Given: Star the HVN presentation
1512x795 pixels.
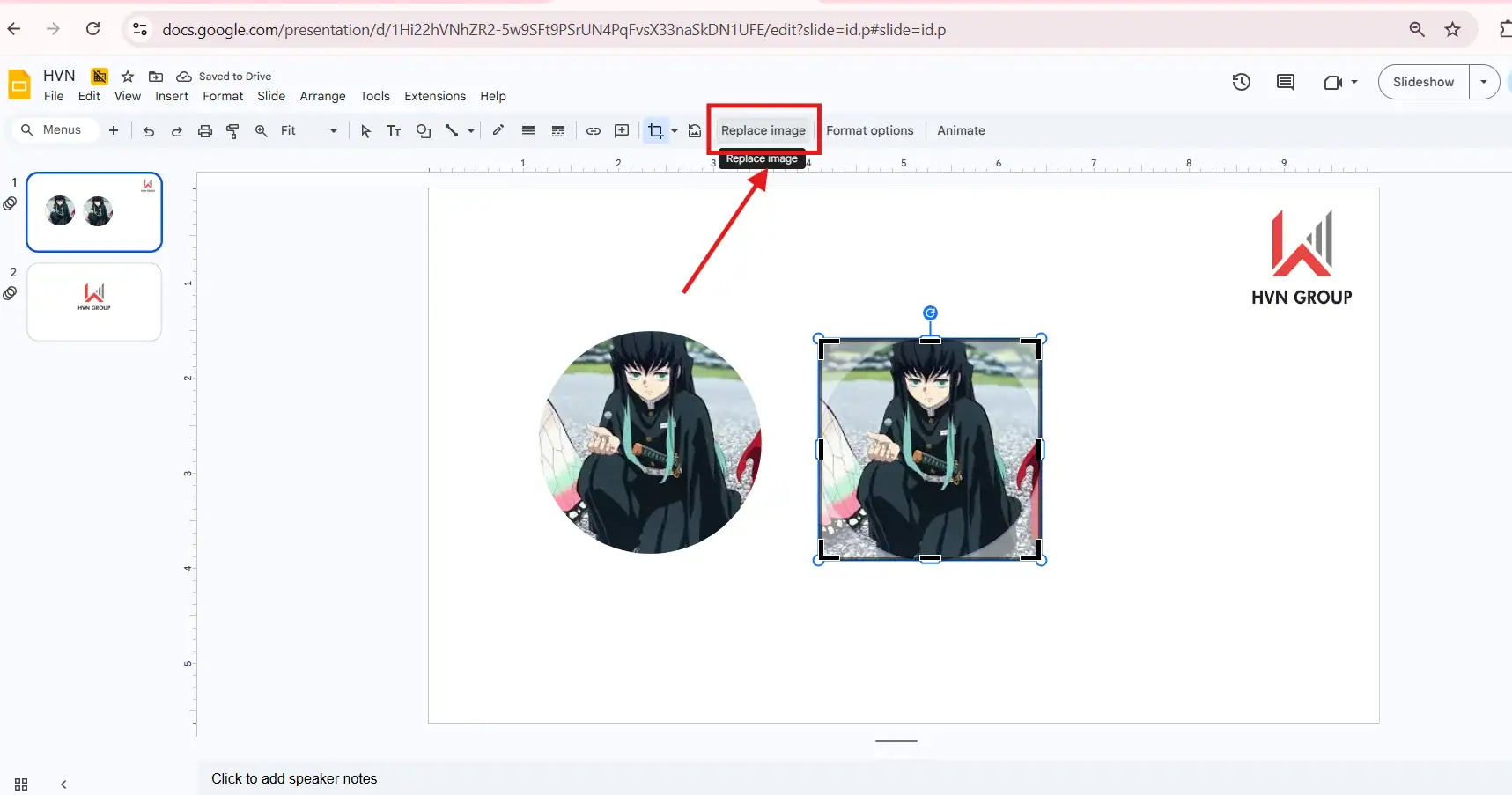Looking at the screenshot, I should click(128, 77).
